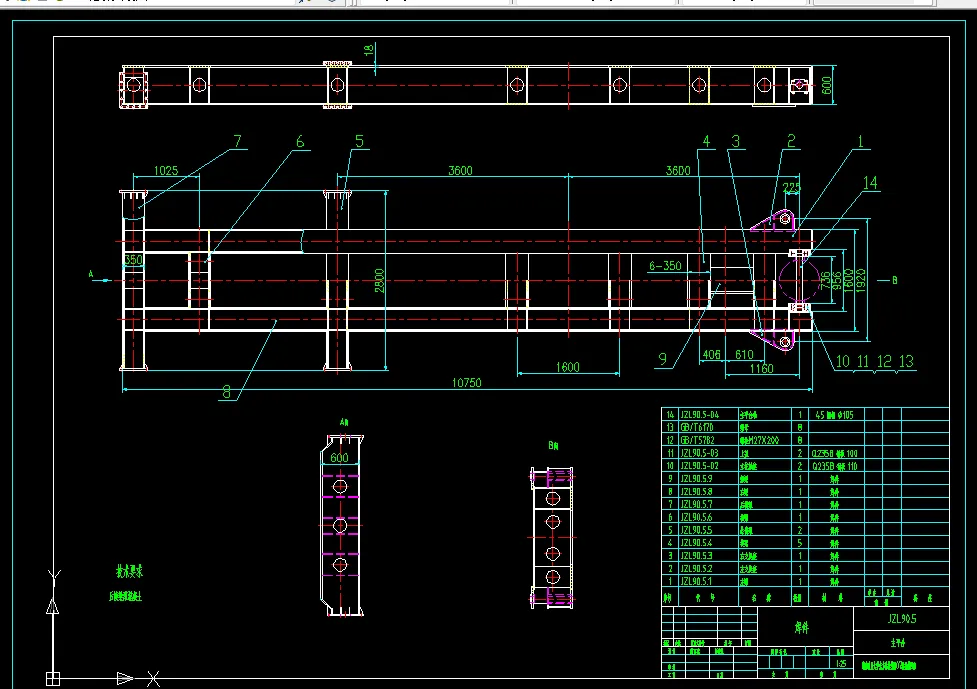Screen dimensions: 977x689
Task: Select the 6-350 annotation text
Action: pos(665,266)
